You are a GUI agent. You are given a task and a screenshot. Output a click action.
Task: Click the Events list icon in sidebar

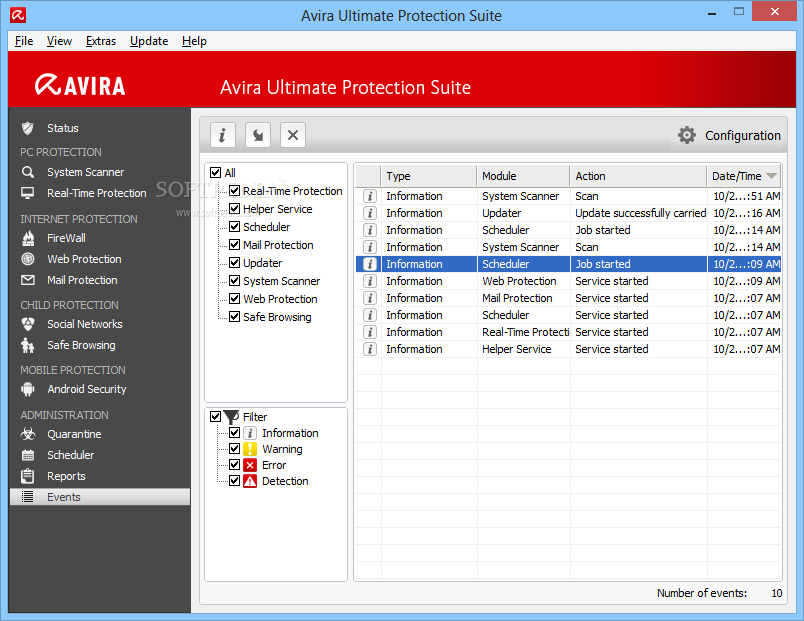click(x=28, y=497)
